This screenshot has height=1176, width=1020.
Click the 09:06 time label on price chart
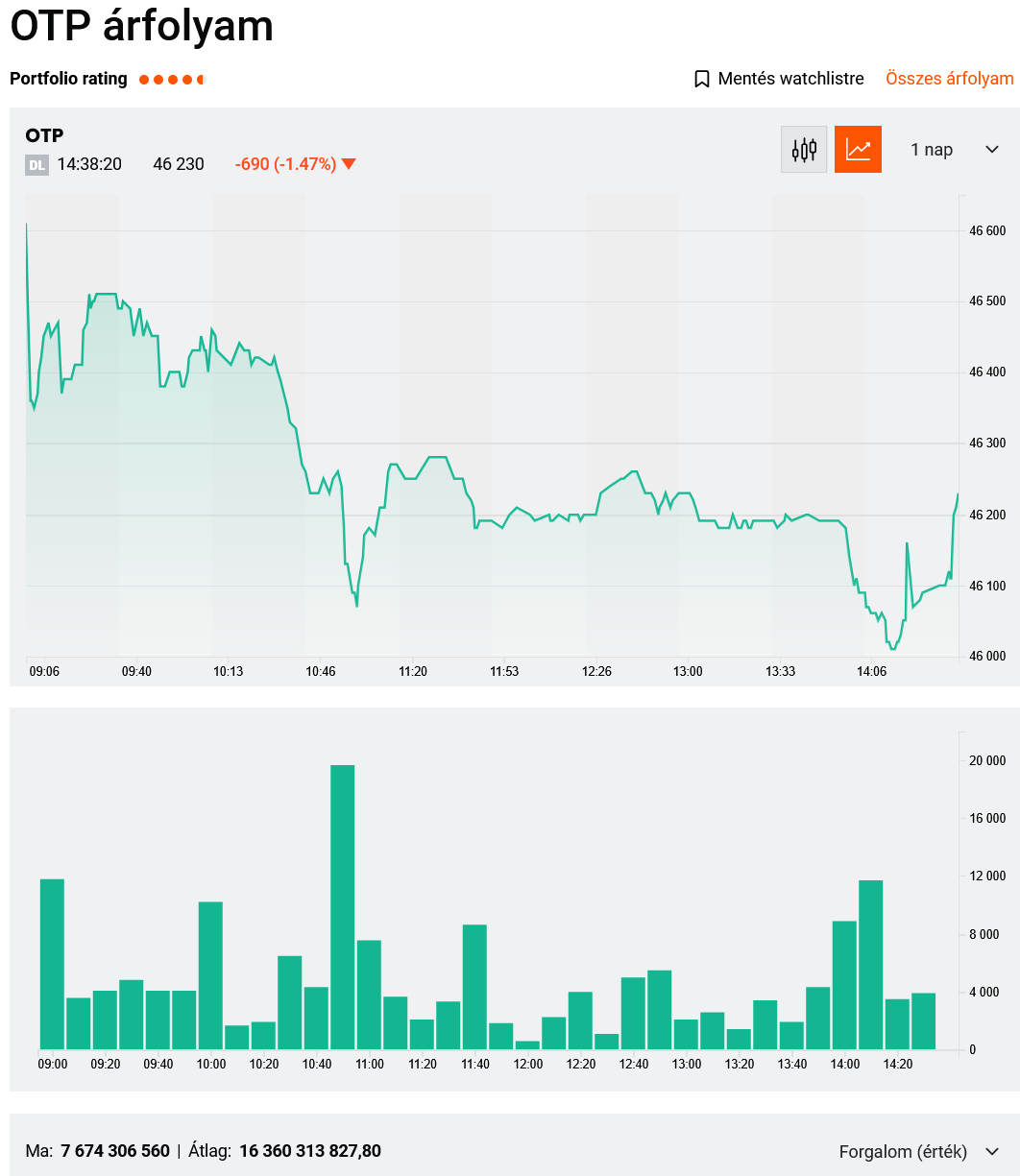(44, 672)
